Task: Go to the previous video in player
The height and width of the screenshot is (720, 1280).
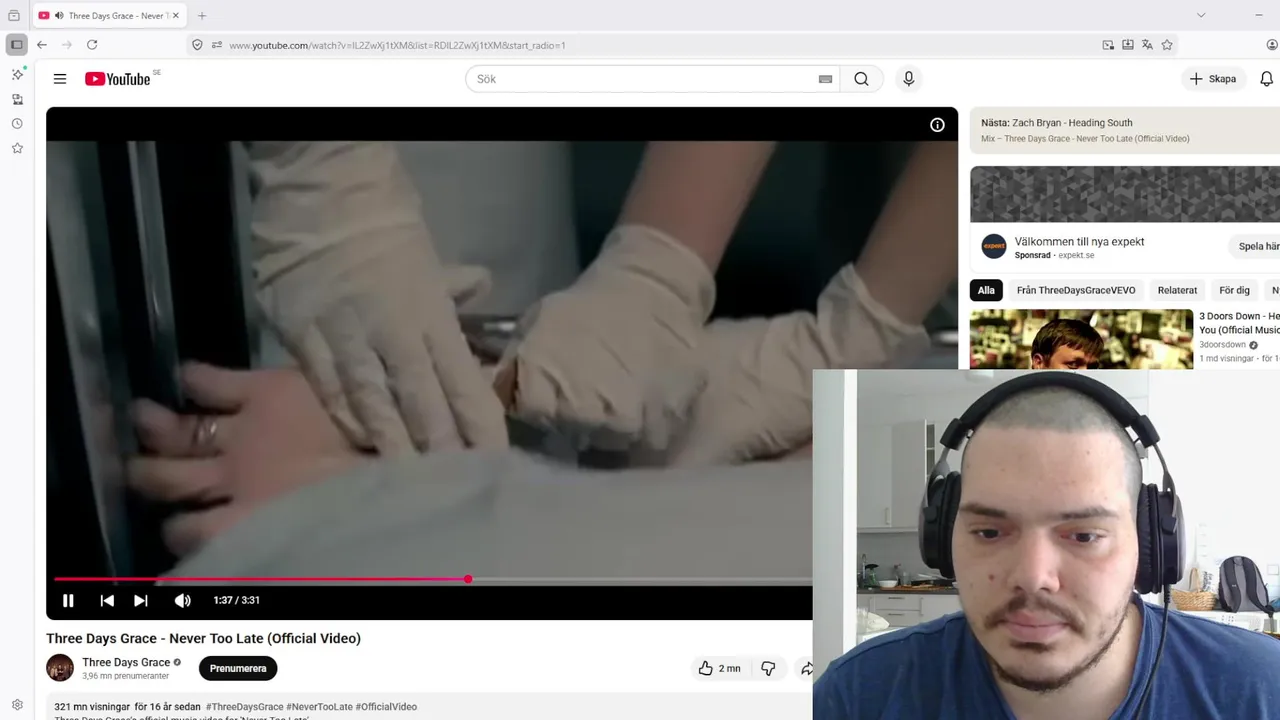Action: pyautogui.click(x=107, y=600)
